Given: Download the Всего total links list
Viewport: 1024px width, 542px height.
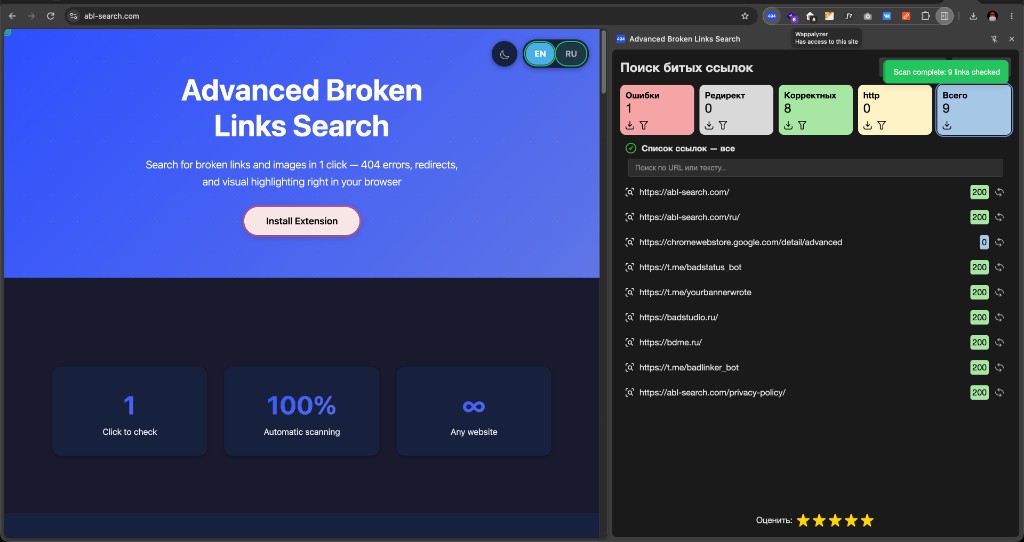Looking at the screenshot, I should coord(947,125).
